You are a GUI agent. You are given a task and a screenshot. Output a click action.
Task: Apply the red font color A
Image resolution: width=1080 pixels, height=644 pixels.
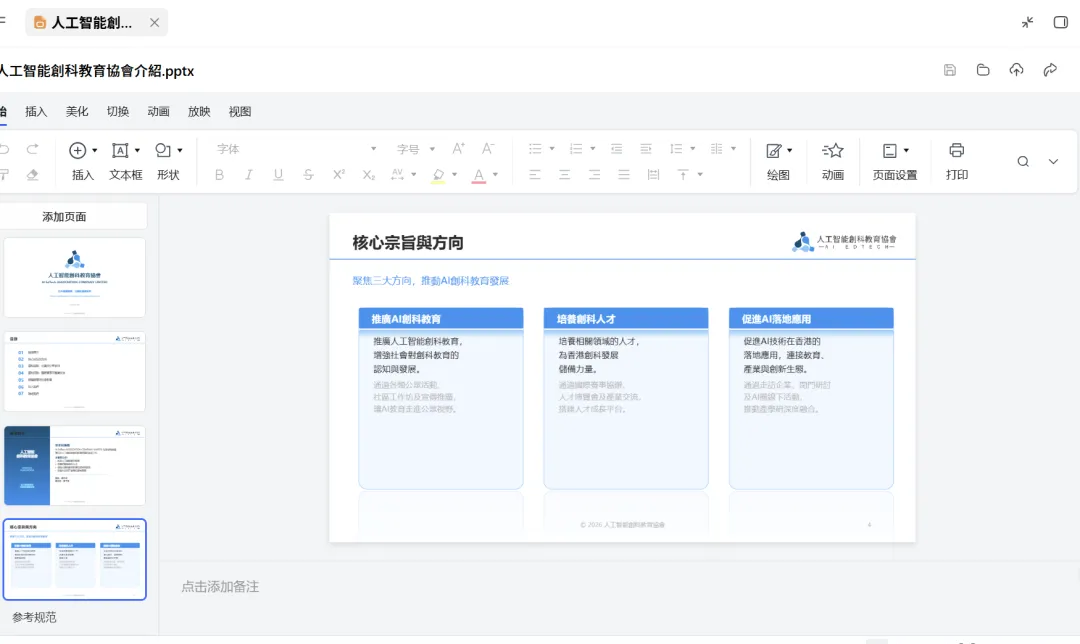point(479,176)
